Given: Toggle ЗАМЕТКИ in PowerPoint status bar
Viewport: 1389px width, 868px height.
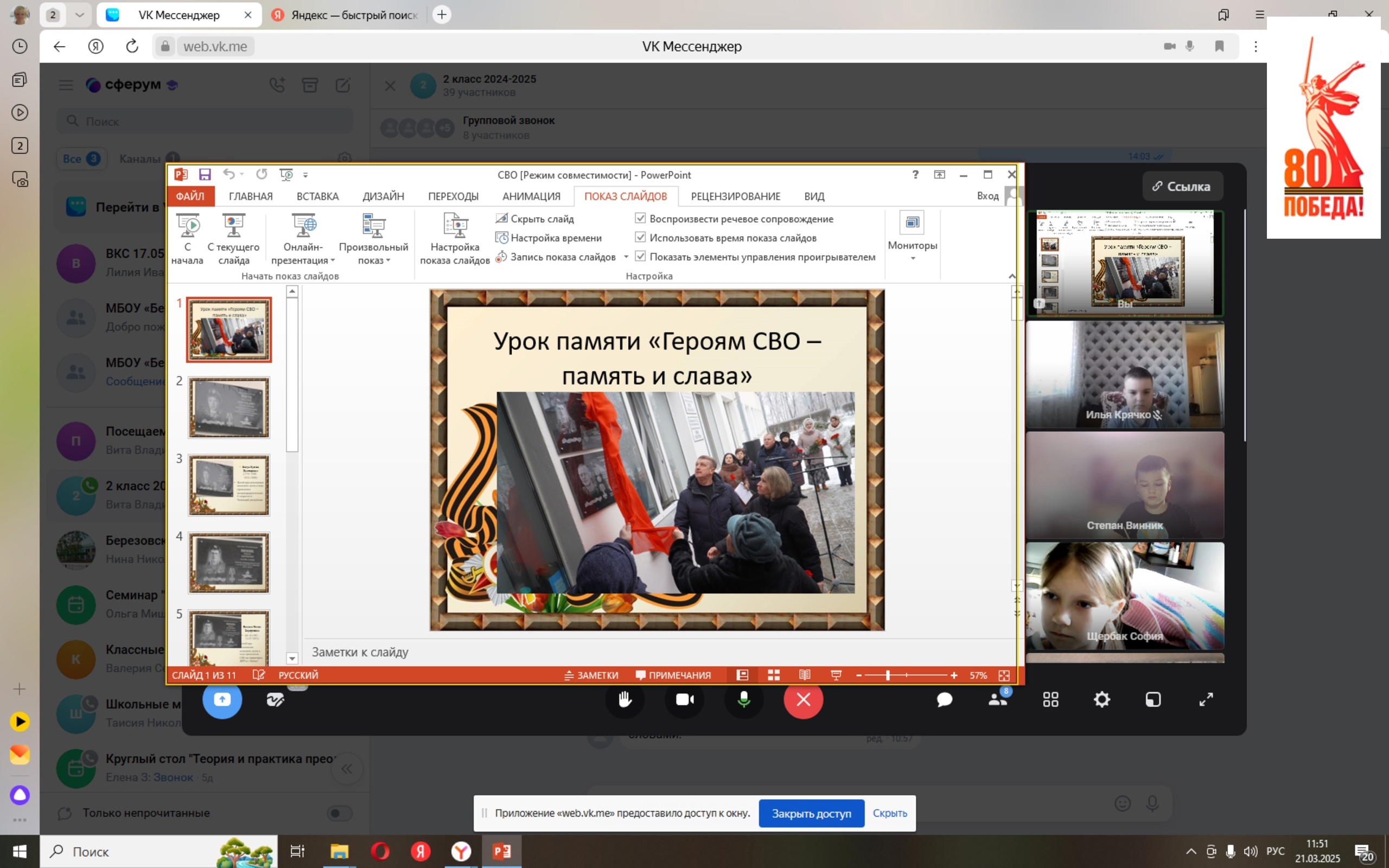Looking at the screenshot, I should (x=591, y=675).
